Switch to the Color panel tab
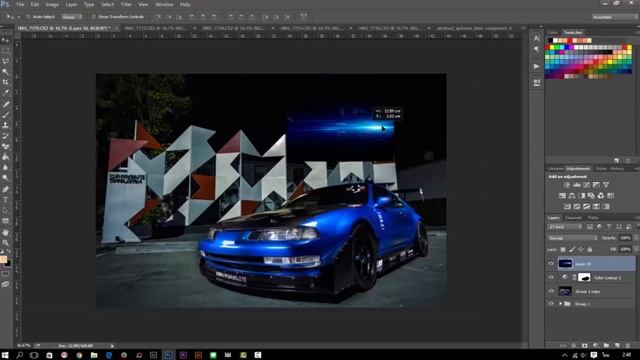640x360 pixels. 553,32
